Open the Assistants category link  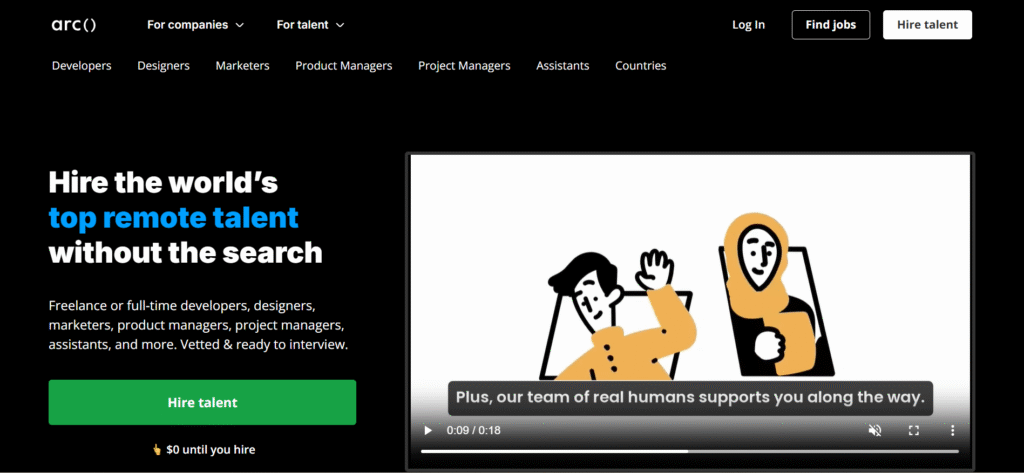click(562, 65)
